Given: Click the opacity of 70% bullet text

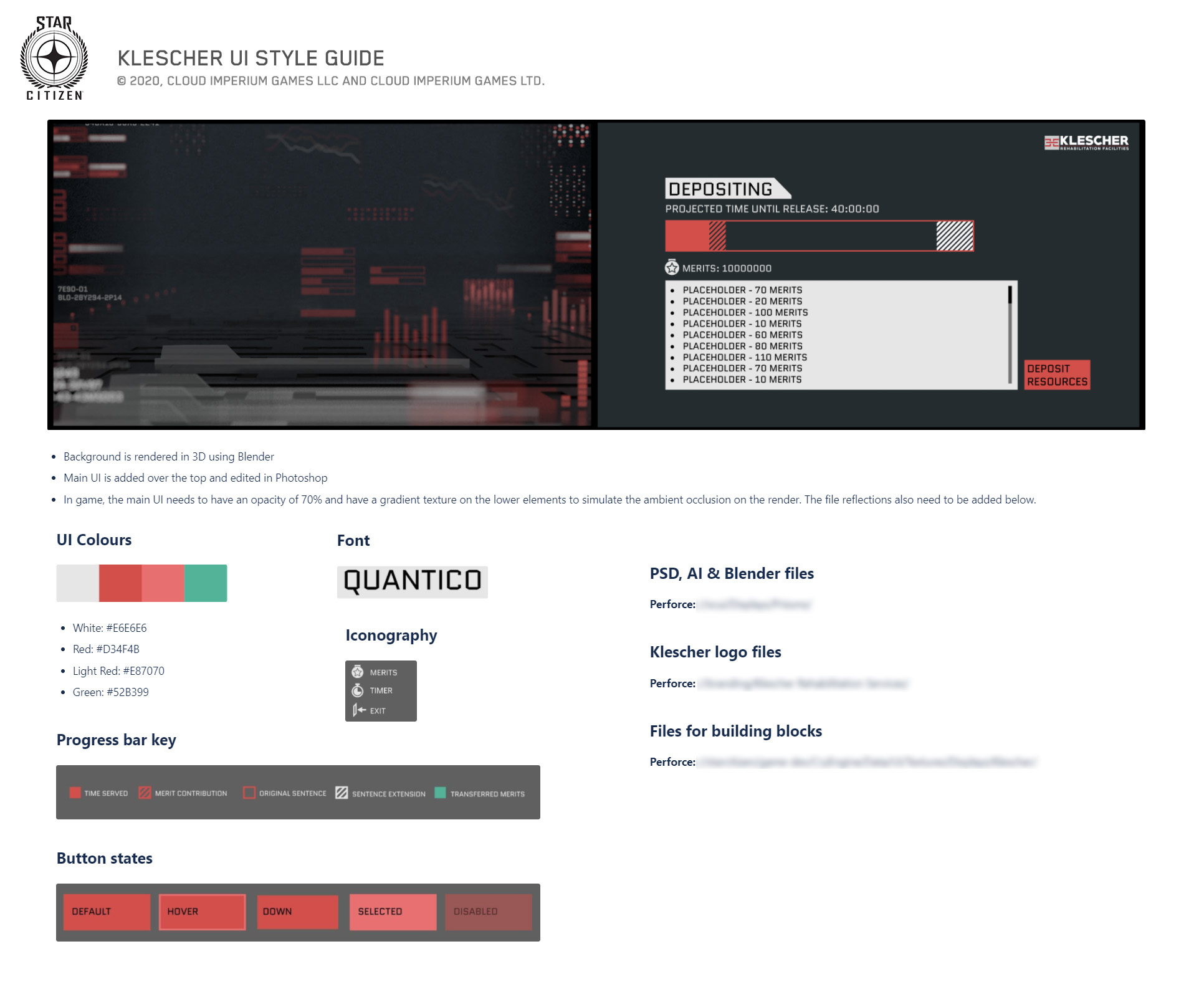Looking at the screenshot, I should pos(550,499).
